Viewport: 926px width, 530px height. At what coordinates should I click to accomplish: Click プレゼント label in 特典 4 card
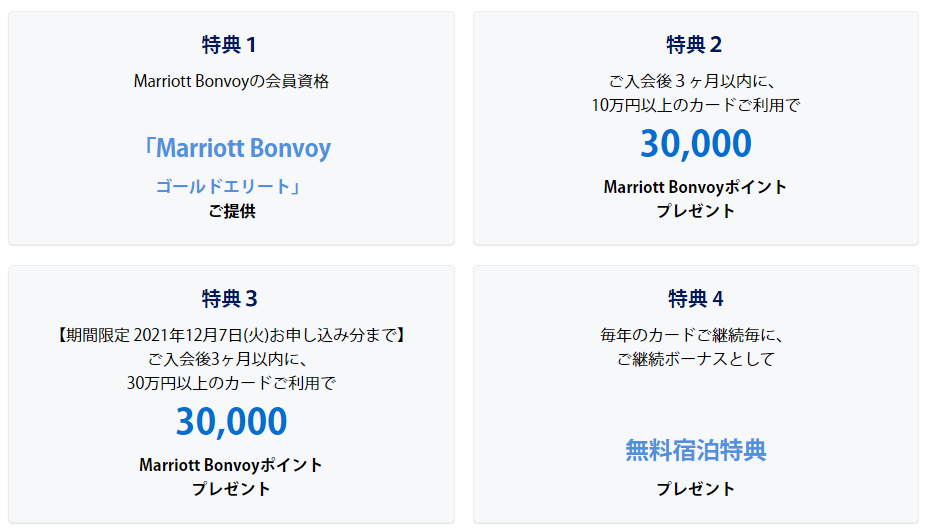[696, 489]
